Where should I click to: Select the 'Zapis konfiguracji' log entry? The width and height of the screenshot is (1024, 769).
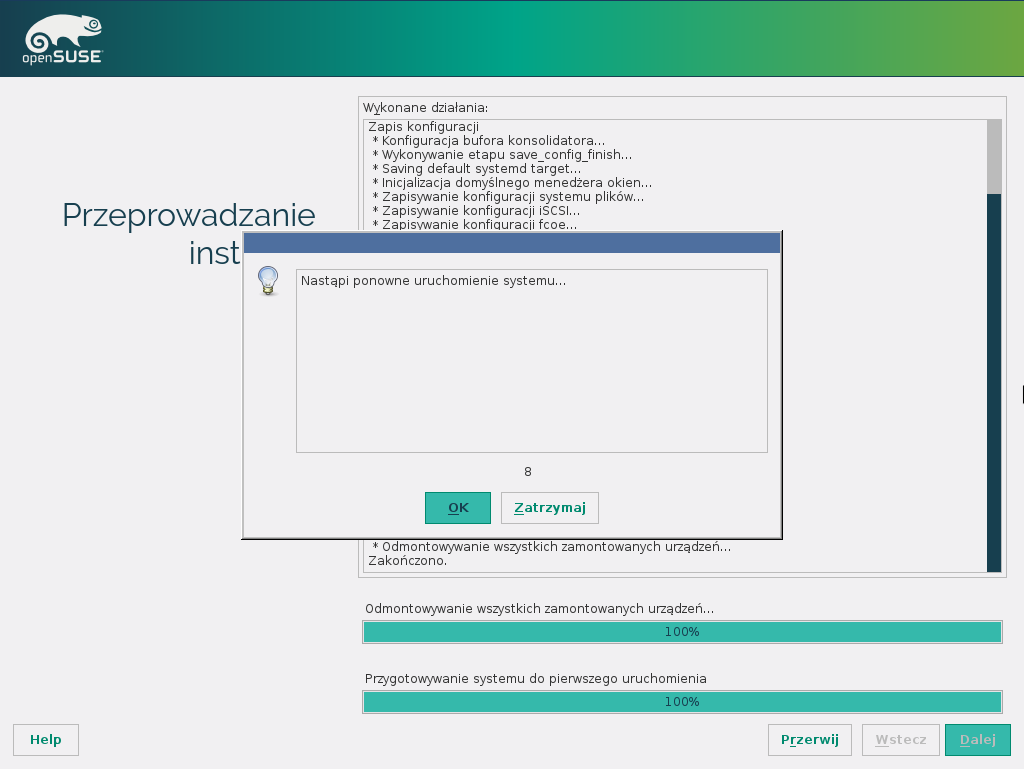(x=423, y=127)
